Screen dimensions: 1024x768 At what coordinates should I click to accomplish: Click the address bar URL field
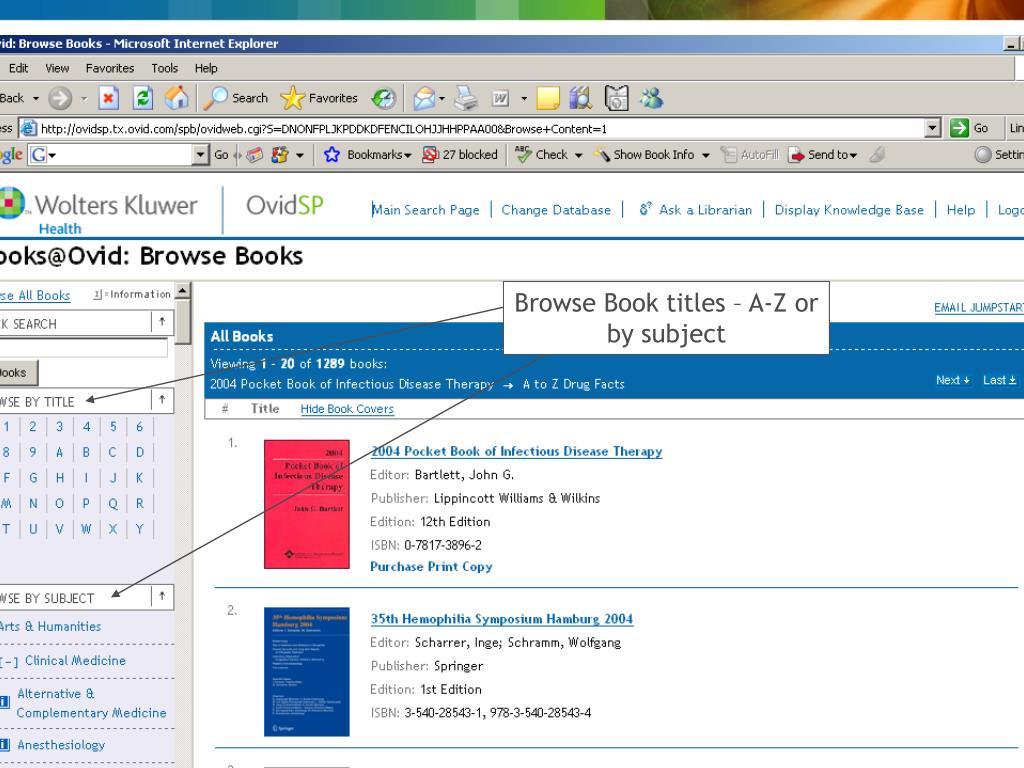472,128
